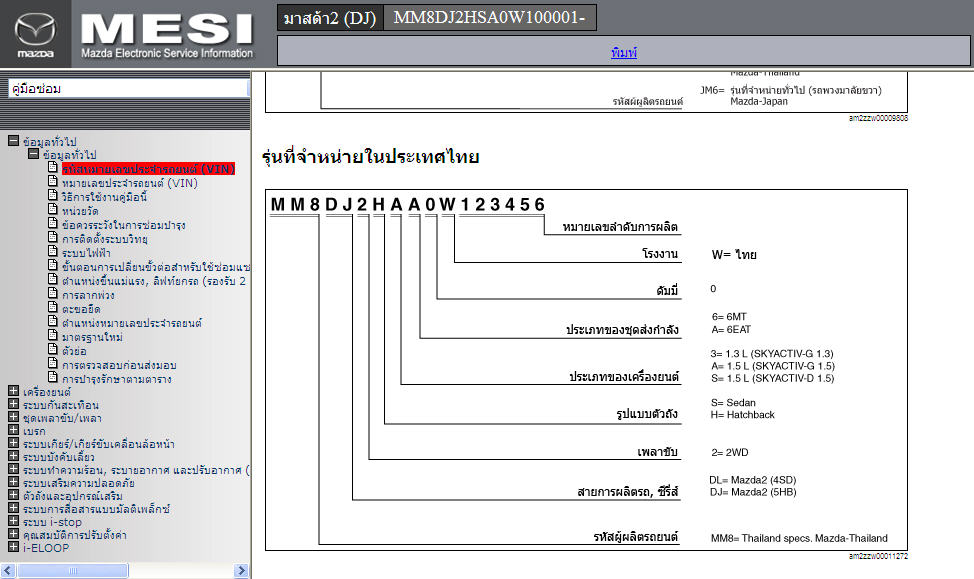The image size is (974, 579).
Task: Click document icon beside ตำแหน่งหมายเลขประจำรถยนต์
Action: (53, 321)
